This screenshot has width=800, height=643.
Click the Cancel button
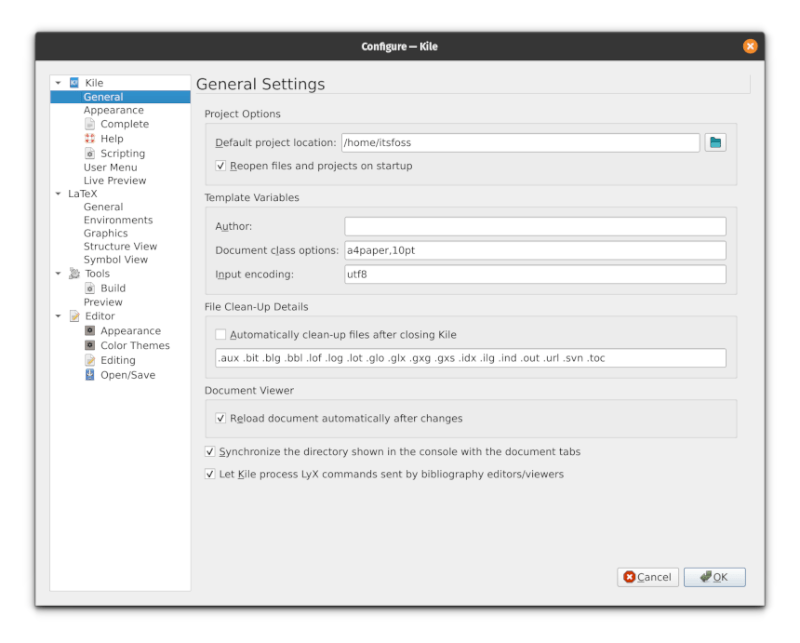click(647, 577)
